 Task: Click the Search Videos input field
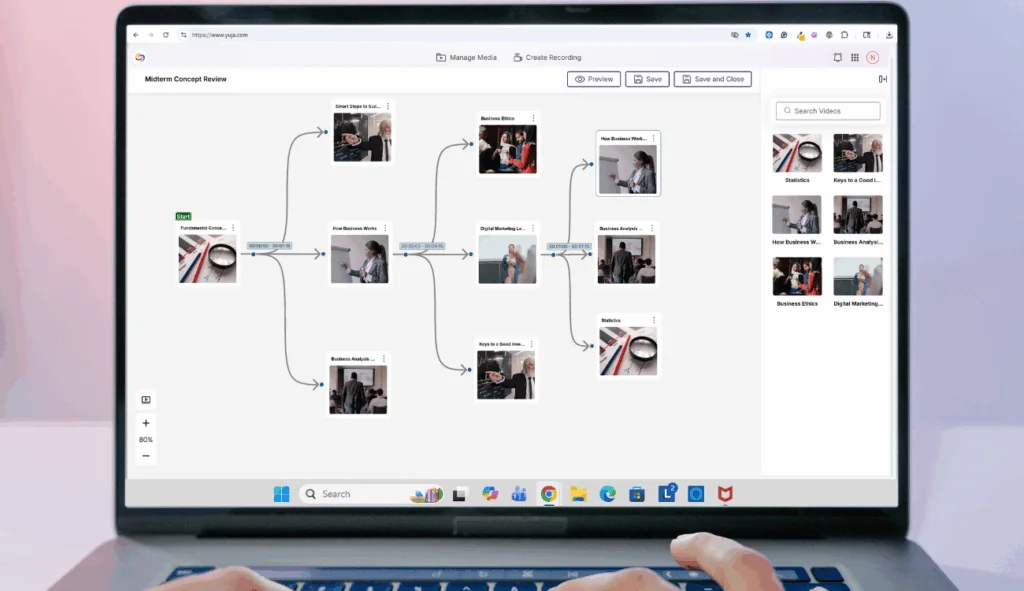tap(830, 111)
